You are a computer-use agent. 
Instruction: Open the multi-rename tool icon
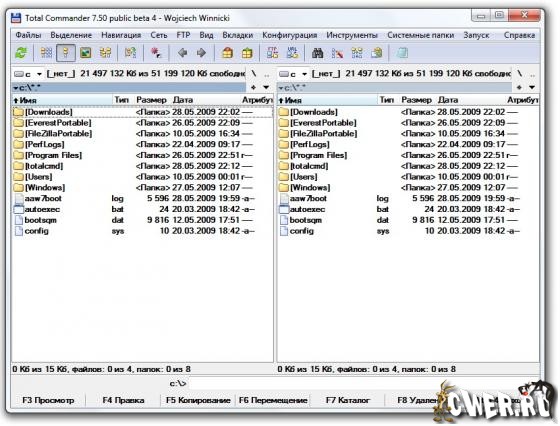pyautogui.click(x=337, y=53)
